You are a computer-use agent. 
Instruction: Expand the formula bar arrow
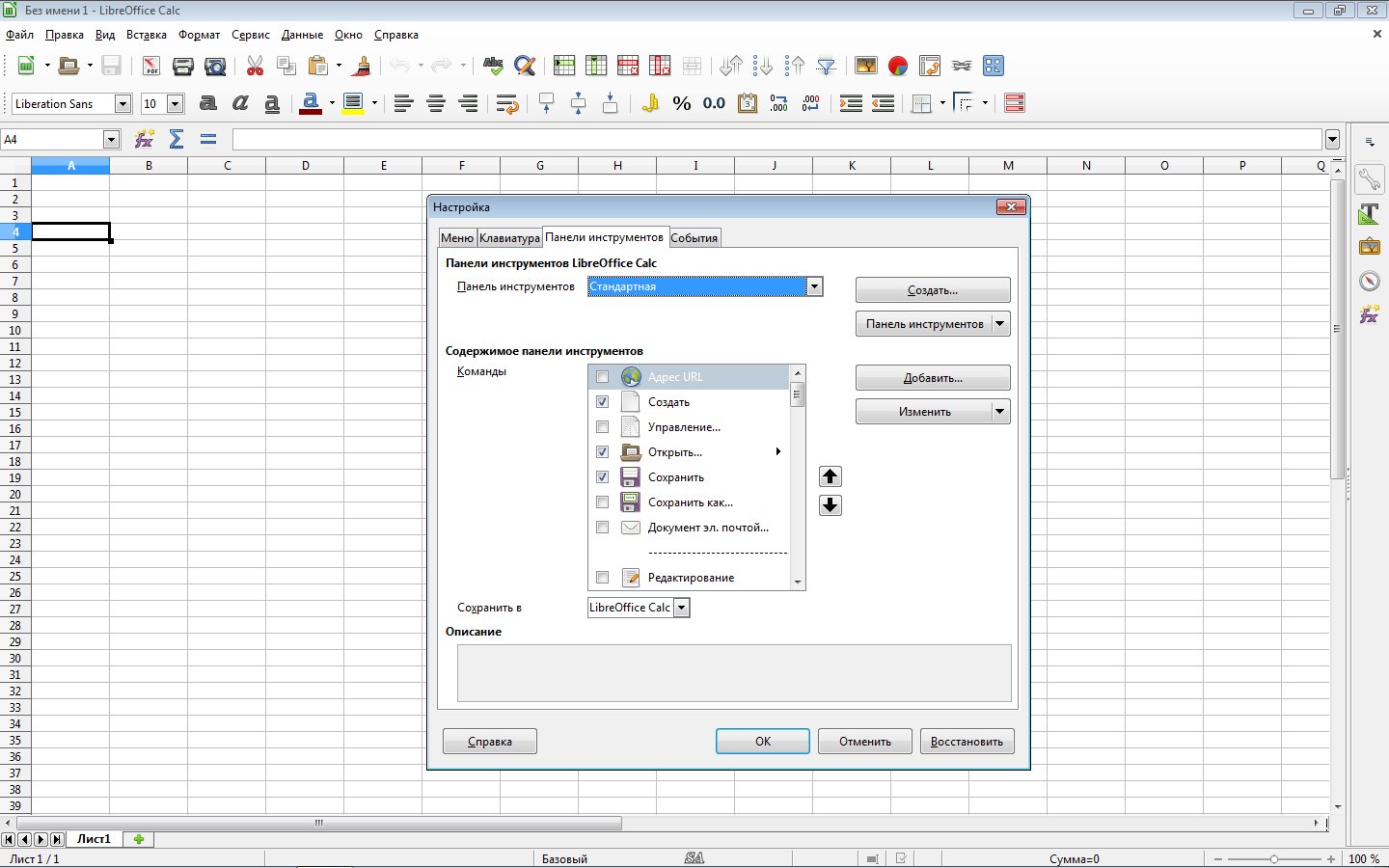(x=1332, y=140)
